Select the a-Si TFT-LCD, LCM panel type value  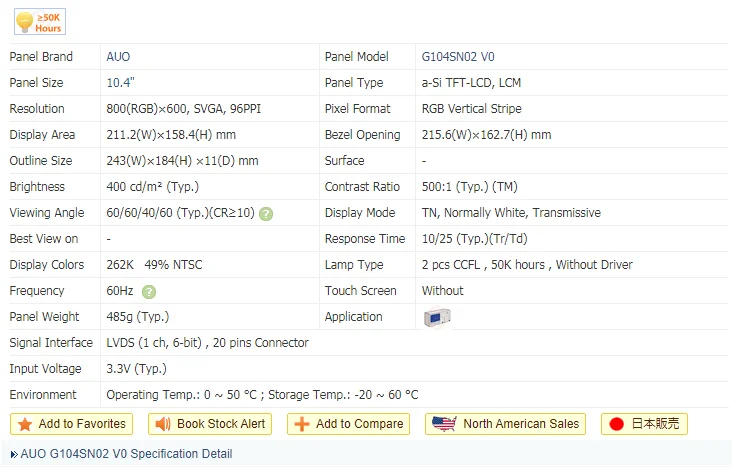click(x=471, y=83)
